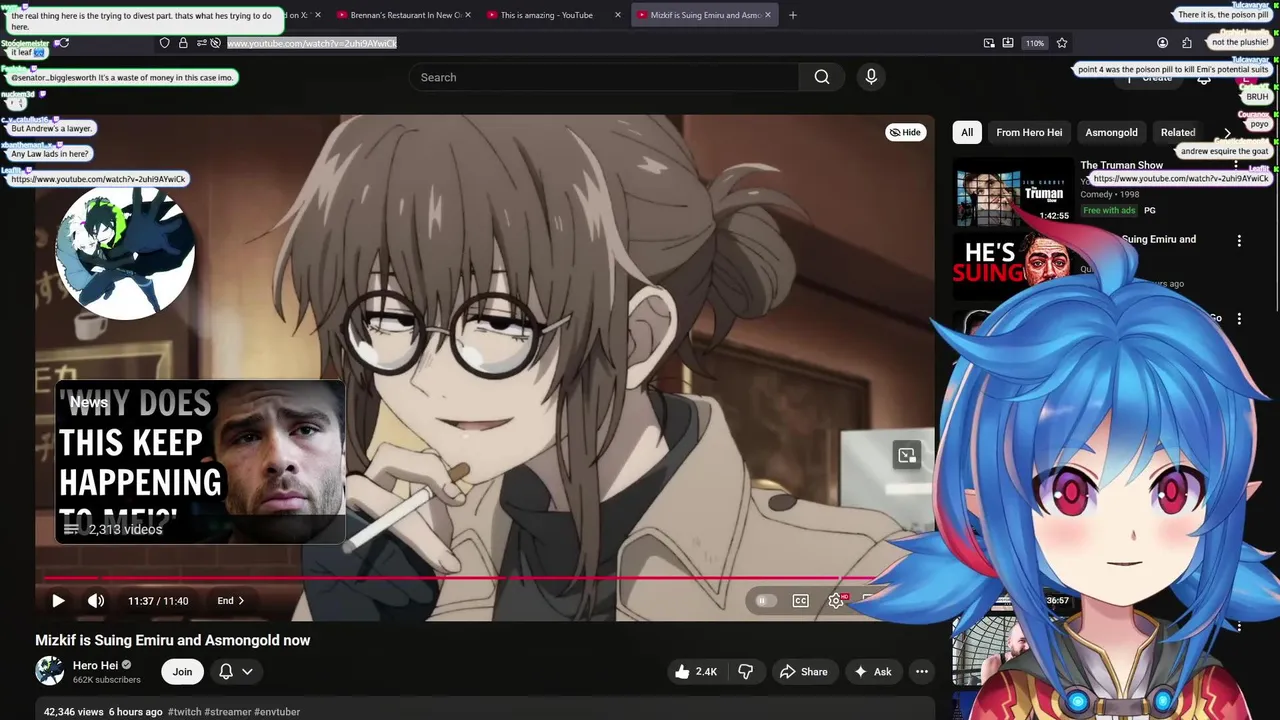Select the Related filter chip
1280x720 pixels.
point(1177,132)
